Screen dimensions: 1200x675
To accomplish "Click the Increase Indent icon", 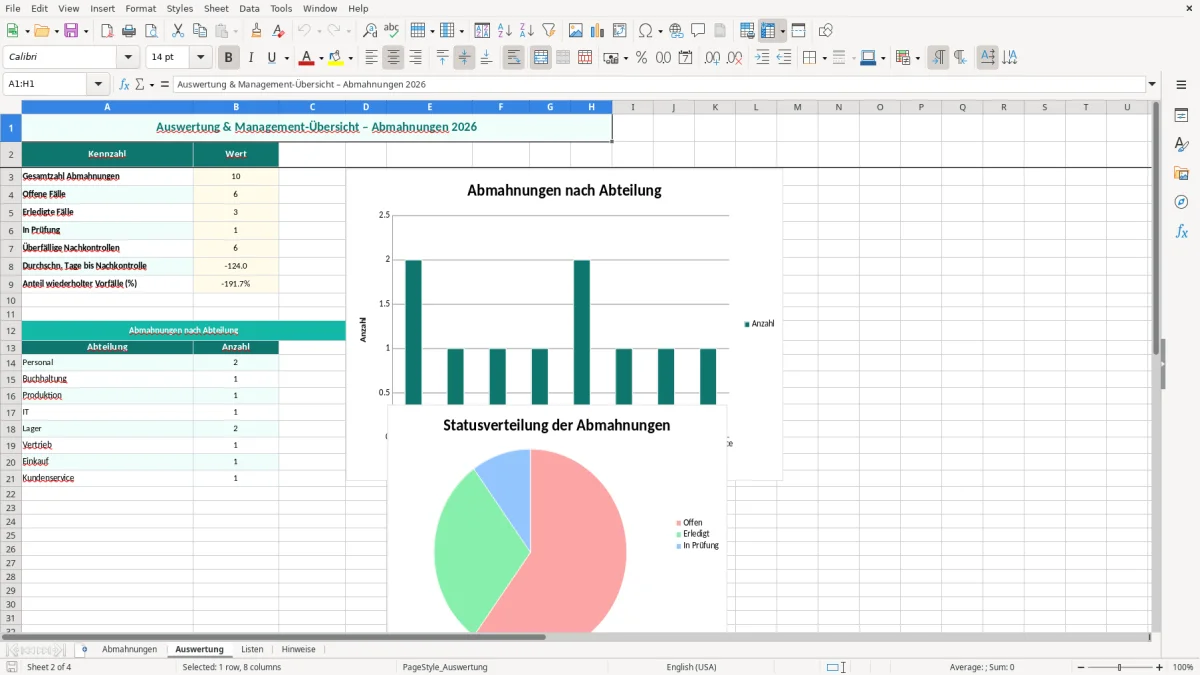I will coord(762,58).
